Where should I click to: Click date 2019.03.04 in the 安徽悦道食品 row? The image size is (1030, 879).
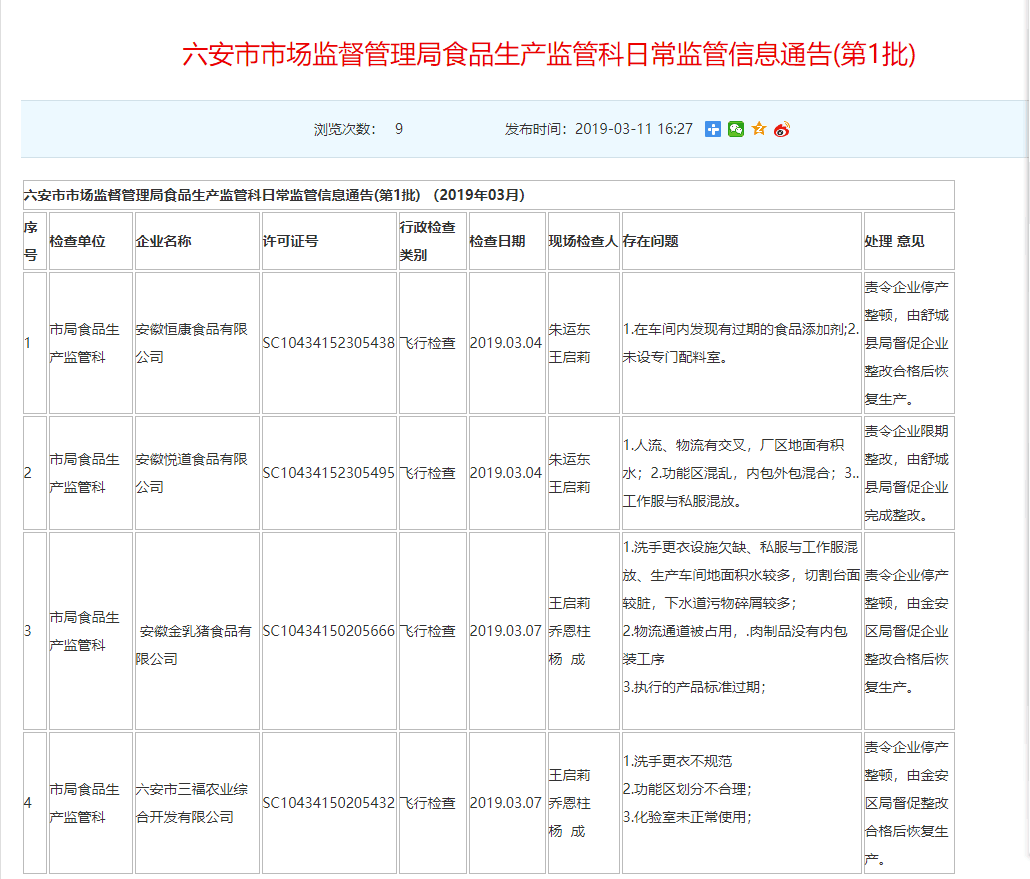506,473
